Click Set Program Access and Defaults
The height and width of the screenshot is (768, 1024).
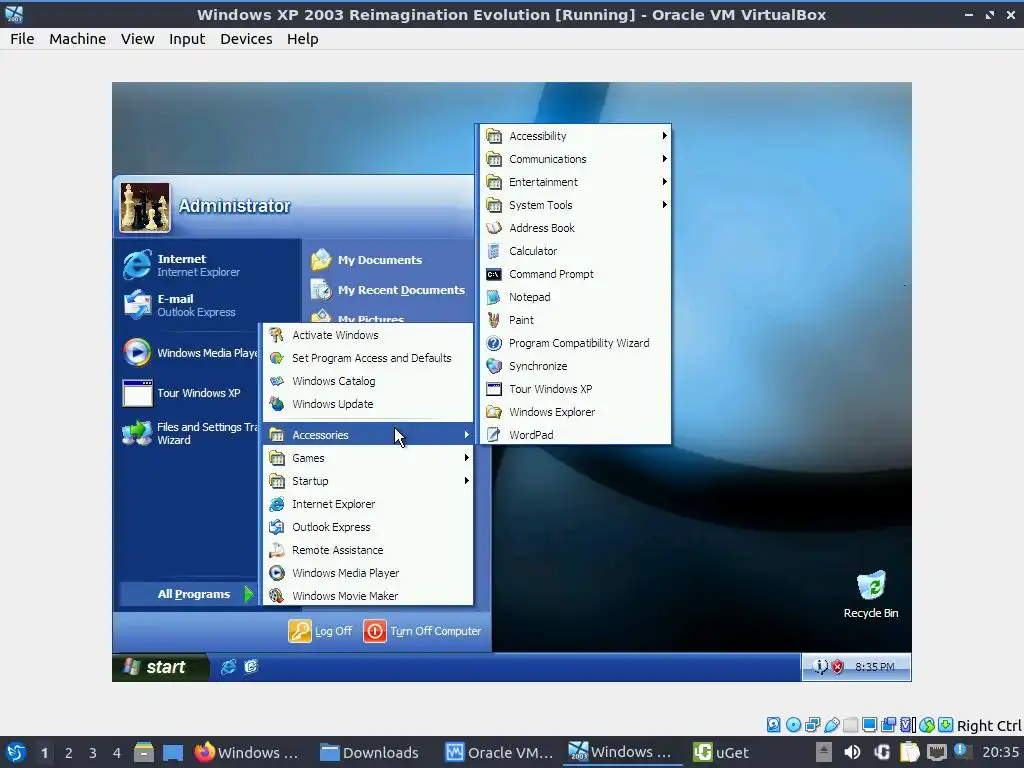[368, 358]
